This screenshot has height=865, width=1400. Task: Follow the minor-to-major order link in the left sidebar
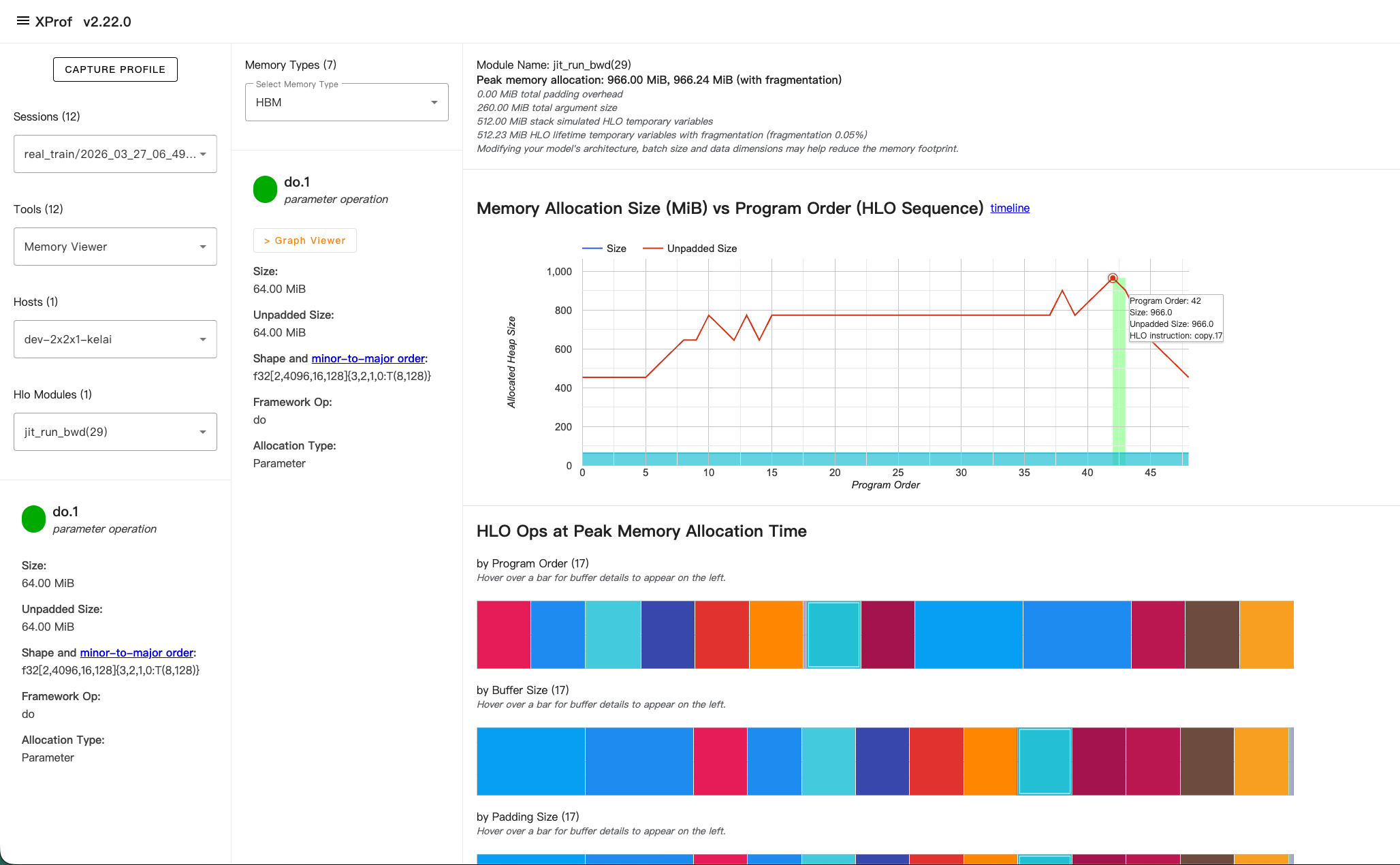click(x=137, y=652)
